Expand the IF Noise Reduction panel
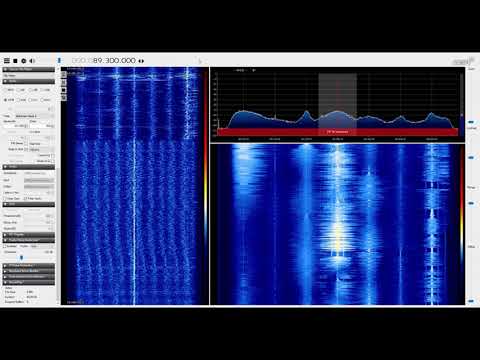 coord(29,265)
